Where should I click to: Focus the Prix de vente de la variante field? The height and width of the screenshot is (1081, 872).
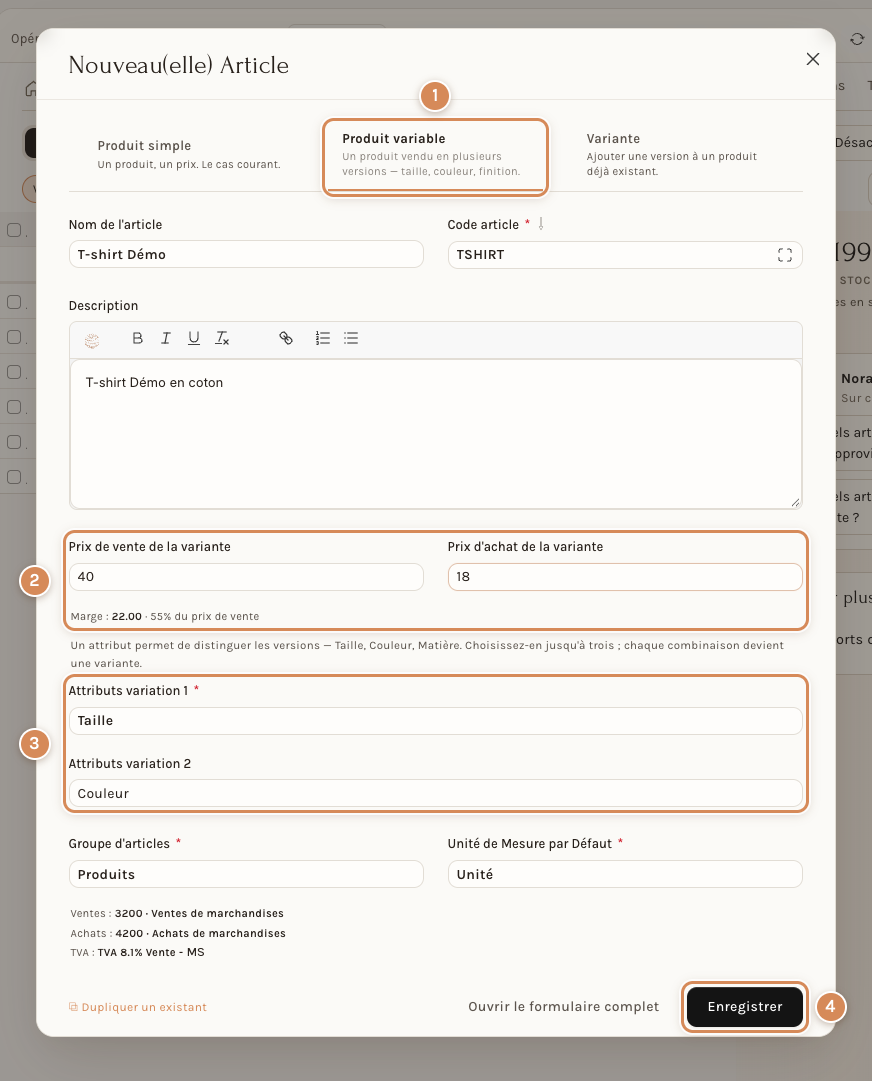(x=246, y=577)
